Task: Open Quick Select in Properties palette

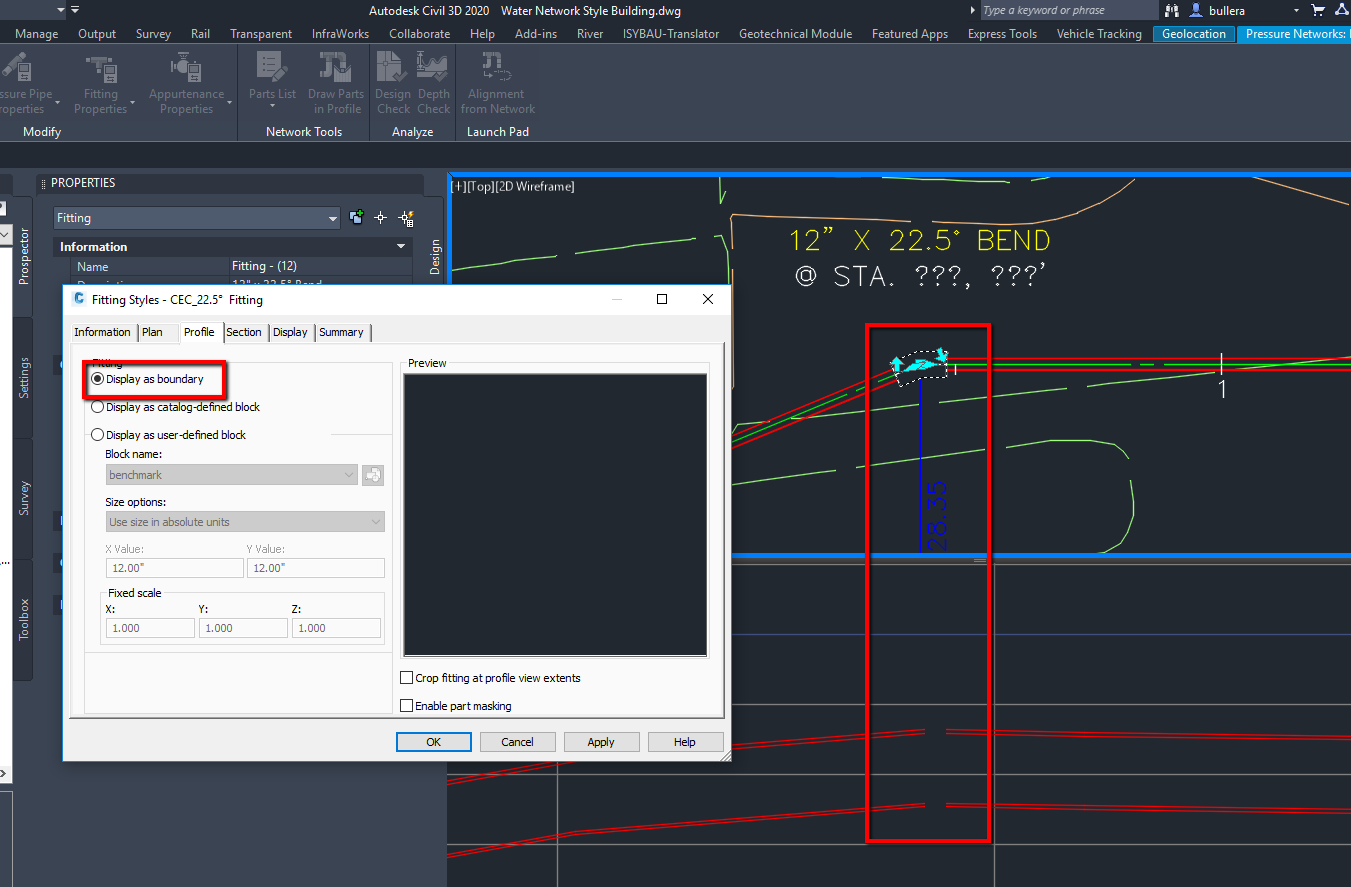Action: [406, 218]
